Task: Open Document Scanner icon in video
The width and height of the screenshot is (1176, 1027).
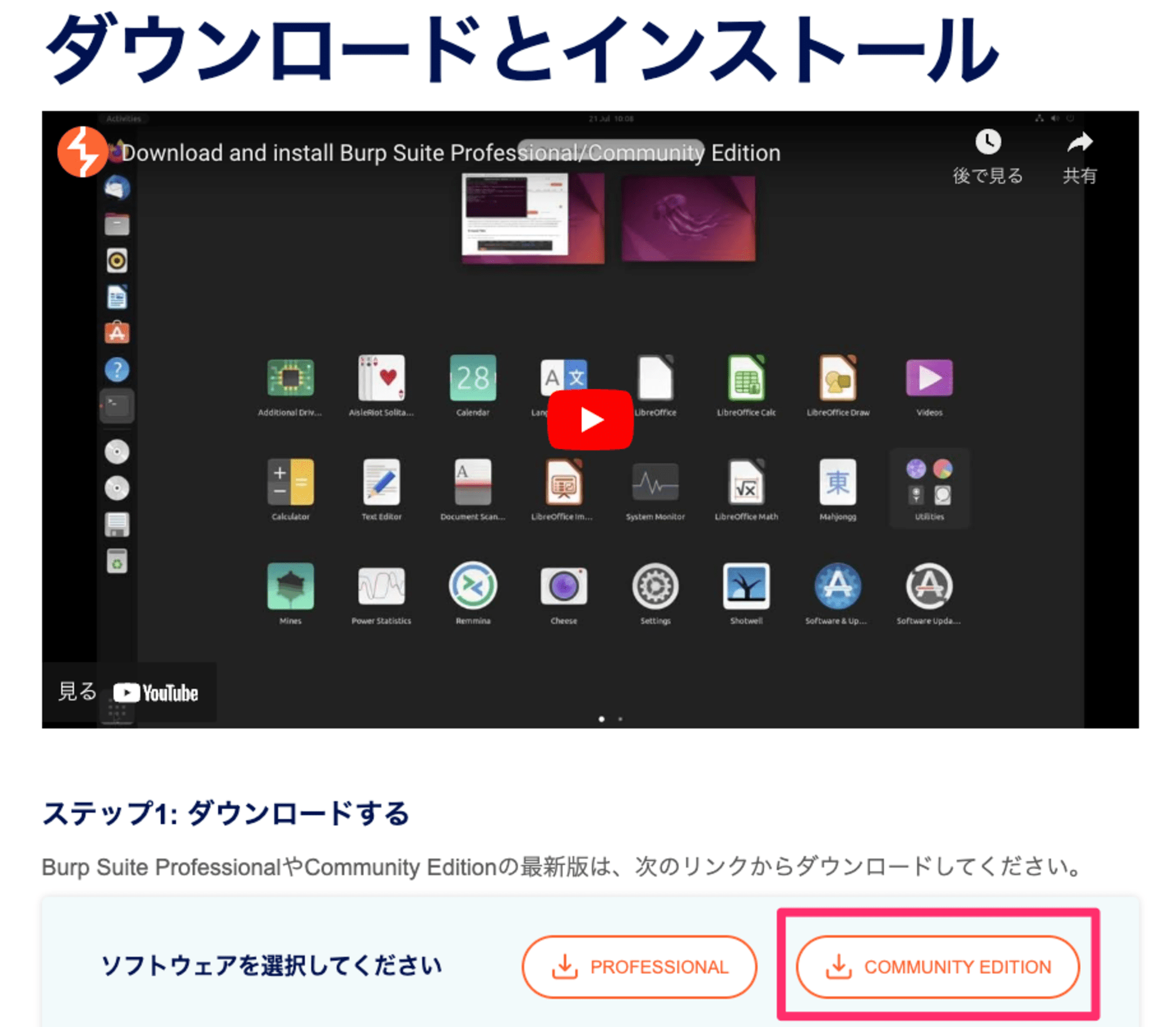Action: 473,482
